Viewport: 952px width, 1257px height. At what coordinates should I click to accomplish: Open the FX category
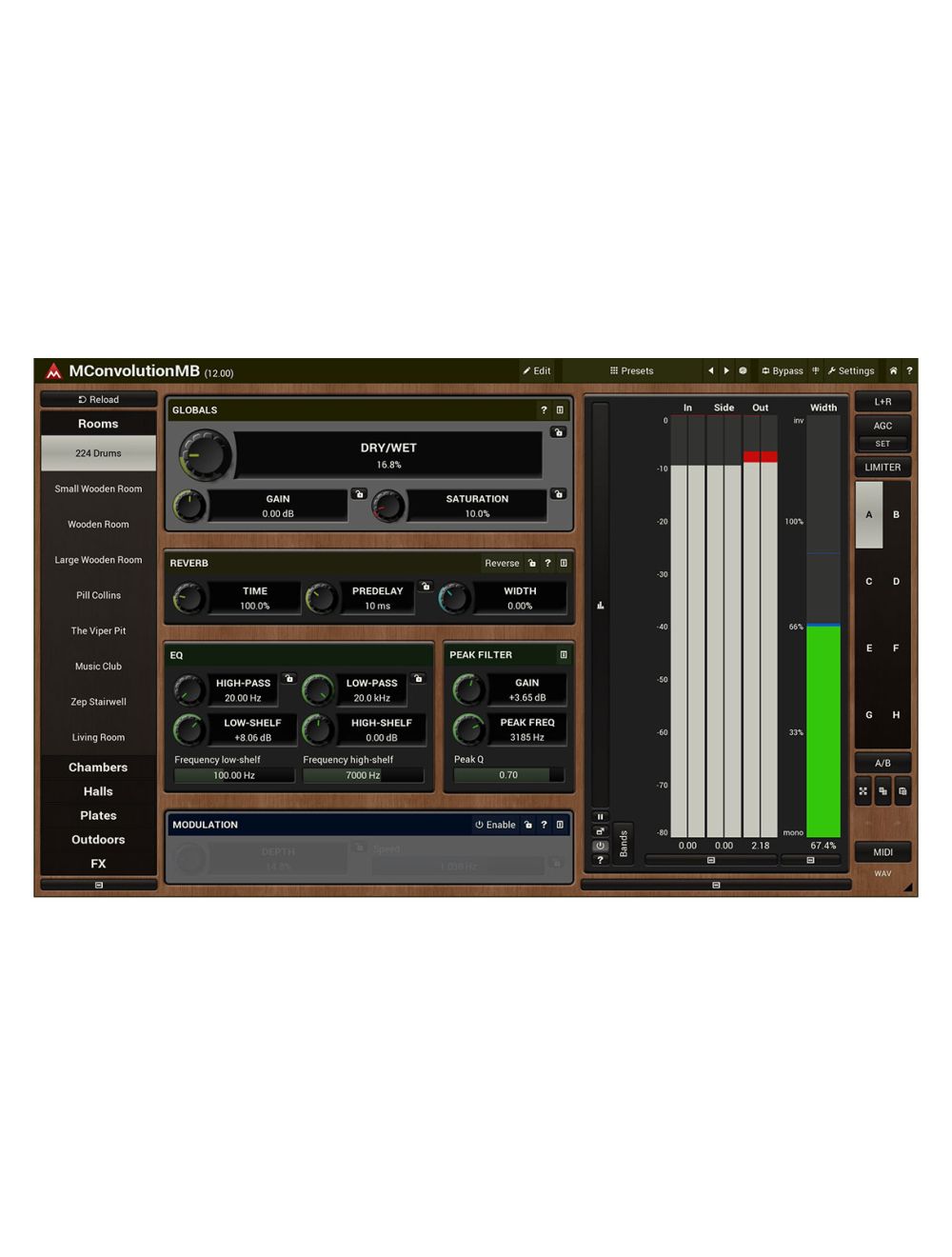pyautogui.click(x=97, y=863)
